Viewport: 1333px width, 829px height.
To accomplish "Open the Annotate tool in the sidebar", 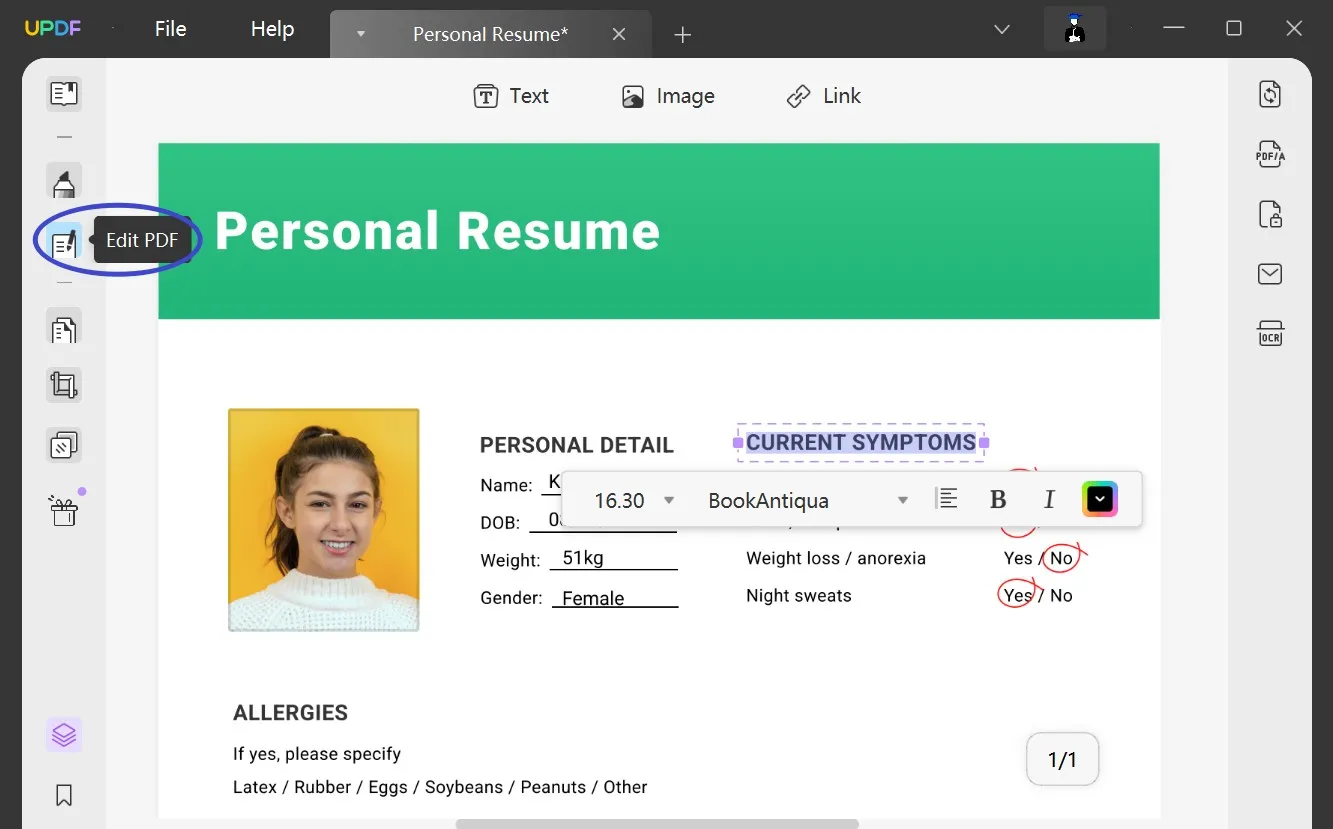I will point(64,182).
